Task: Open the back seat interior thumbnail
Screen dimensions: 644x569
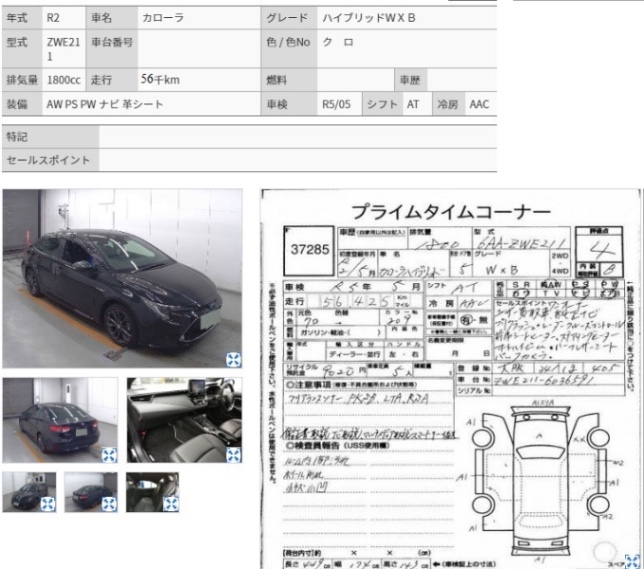Action: (152, 492)
